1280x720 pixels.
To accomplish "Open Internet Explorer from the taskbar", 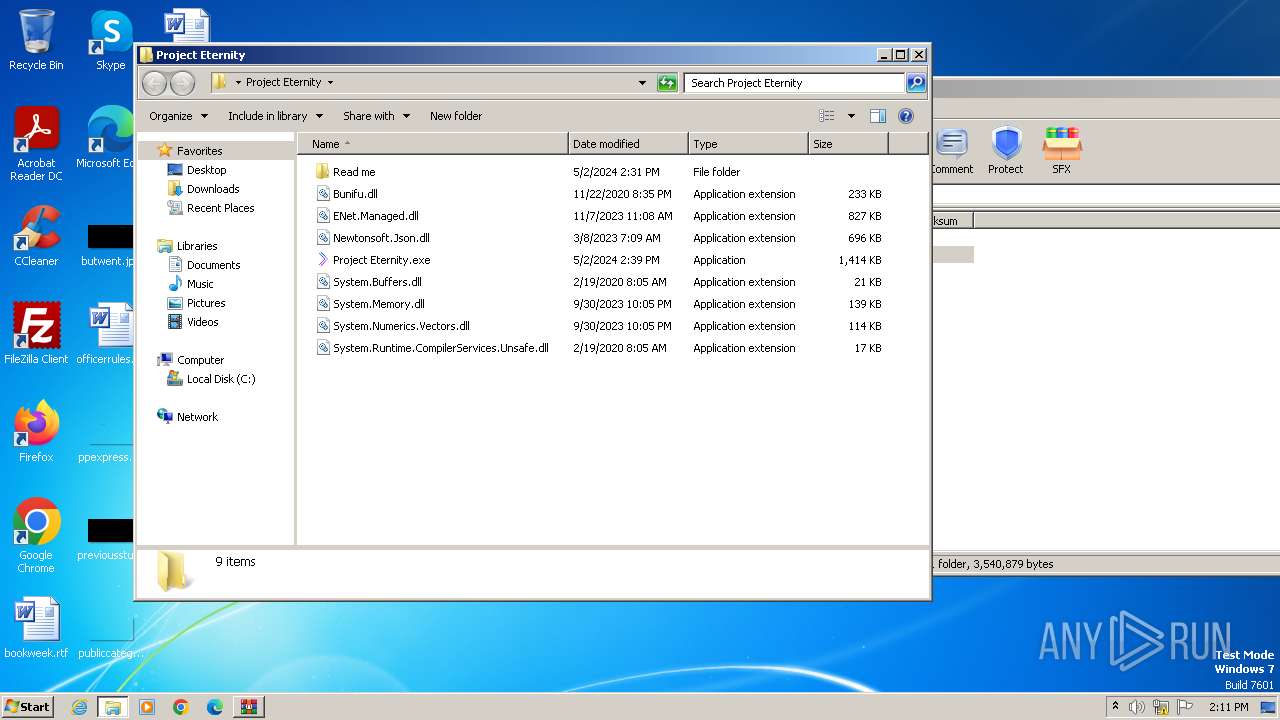I will (80, 707).
